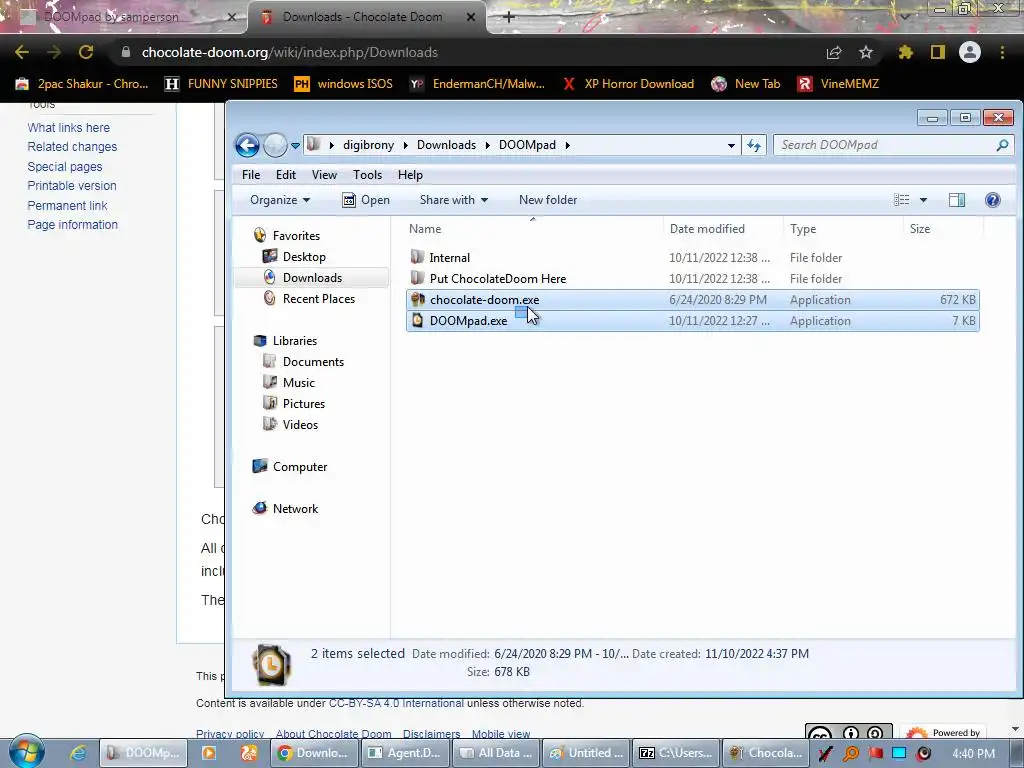Select Network in navigation pane

click(295, 509)
